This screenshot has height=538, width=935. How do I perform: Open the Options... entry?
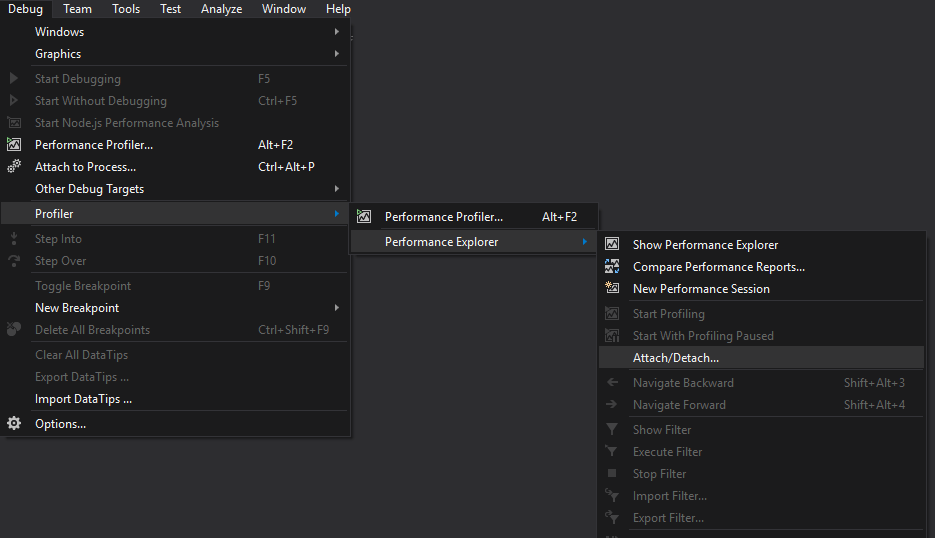(174, 424)
